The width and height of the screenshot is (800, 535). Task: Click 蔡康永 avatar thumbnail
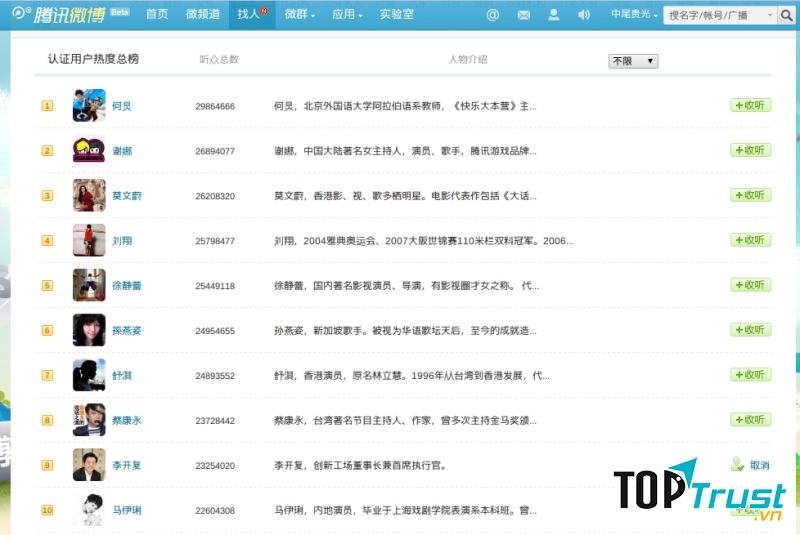(x=89, y=420)
